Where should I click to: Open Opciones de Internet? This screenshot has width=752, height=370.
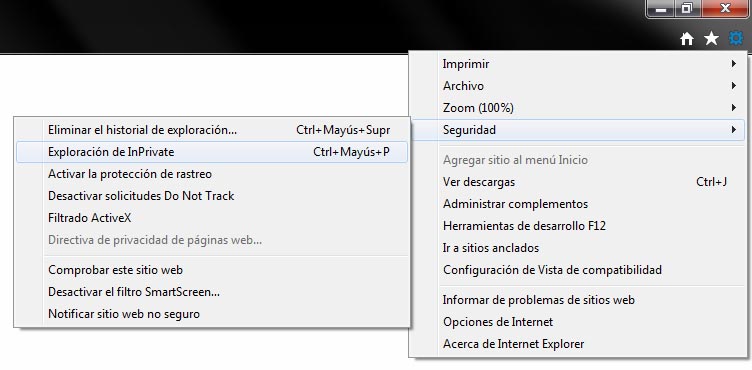pos(578,322)
